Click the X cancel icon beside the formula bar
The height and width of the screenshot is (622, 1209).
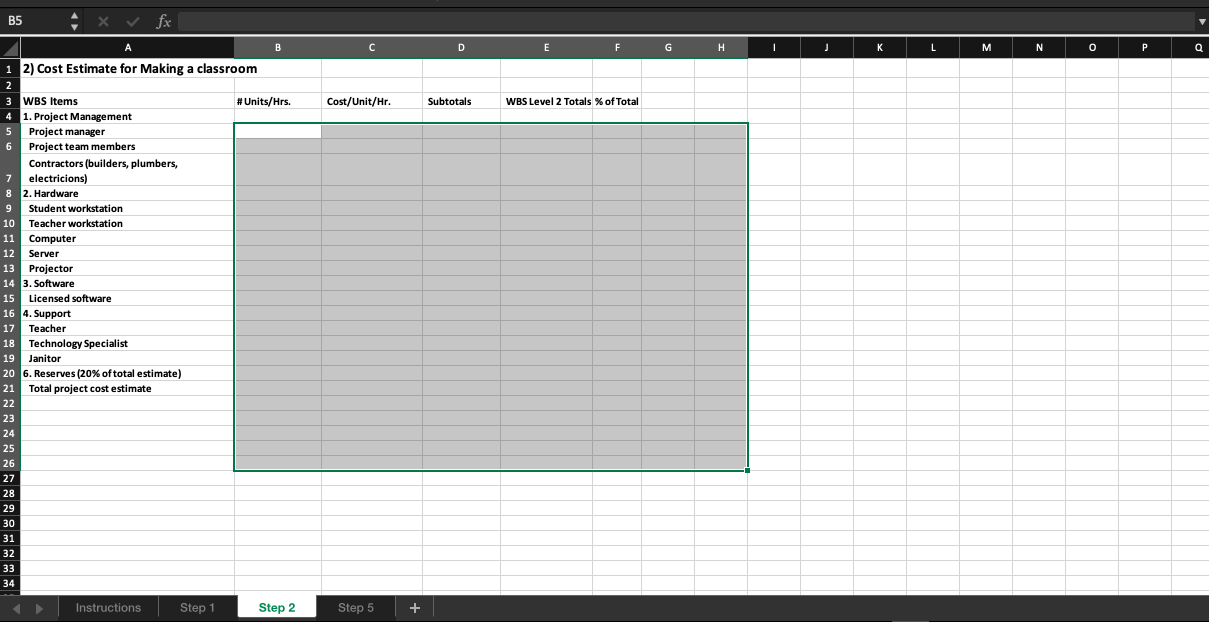pyautogui.click(x=102, y=20)
